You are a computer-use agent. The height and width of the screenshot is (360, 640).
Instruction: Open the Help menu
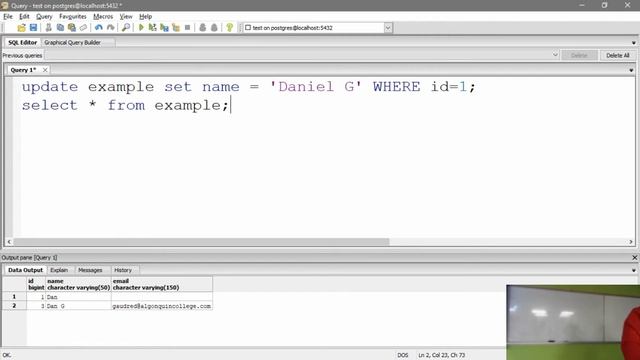tap(145, 16)
